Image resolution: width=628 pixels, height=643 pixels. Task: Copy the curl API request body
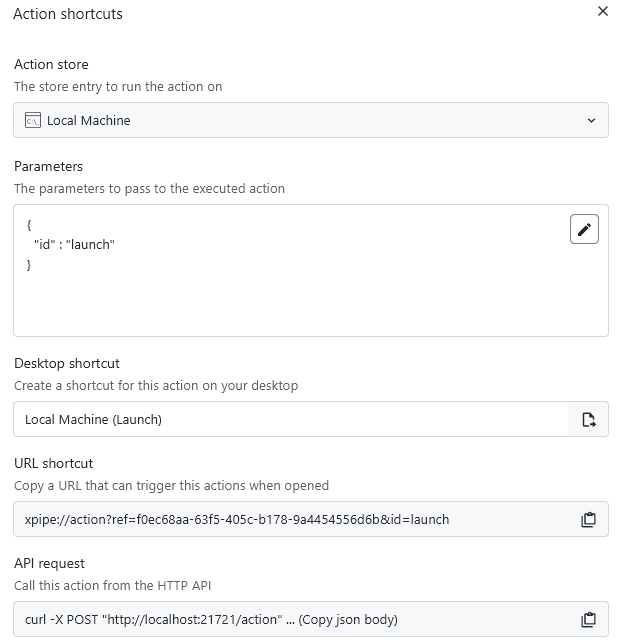pos(589,620)
